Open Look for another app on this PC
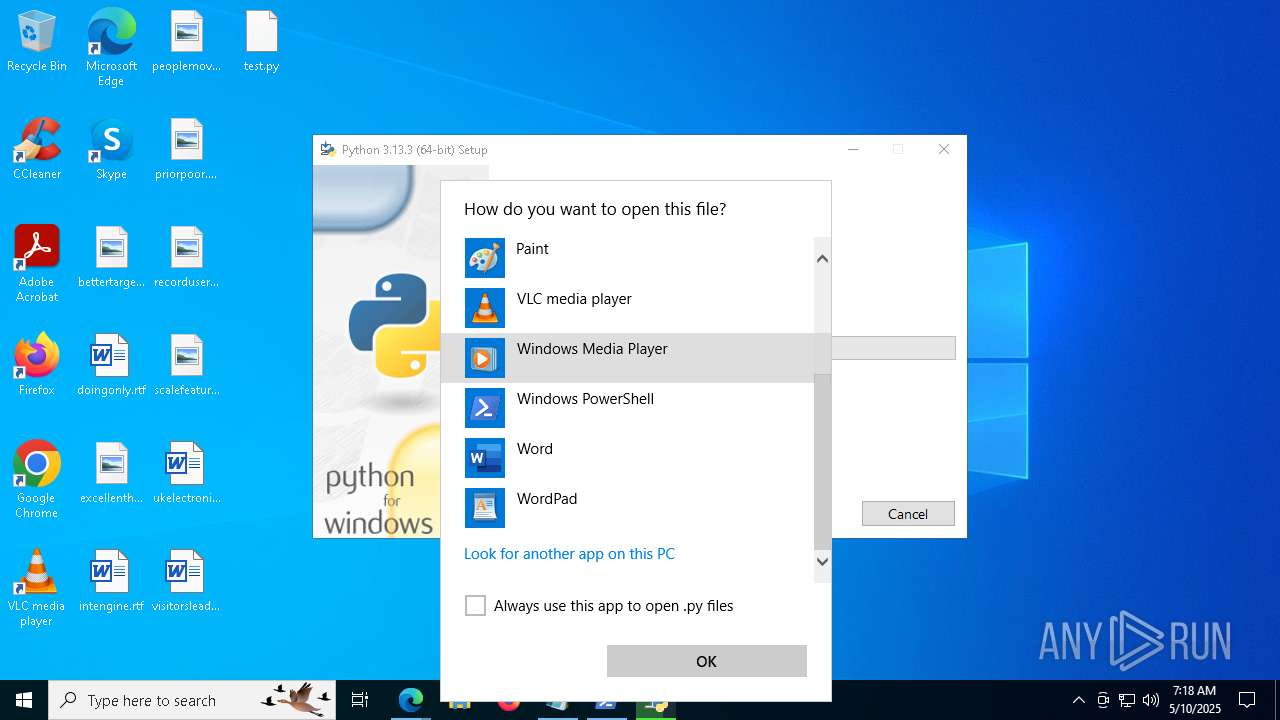 569,554
